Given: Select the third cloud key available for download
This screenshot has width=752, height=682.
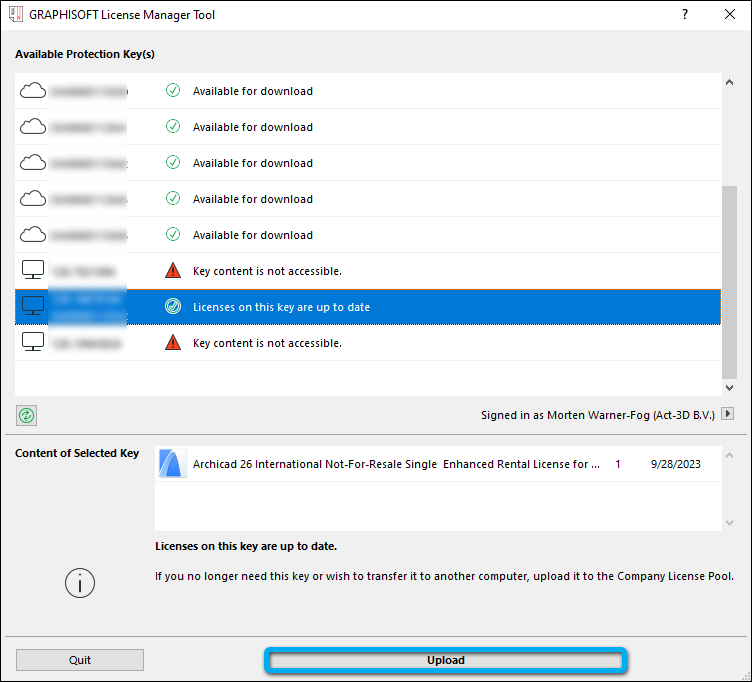Looking at the screenshot, I should tap(252, 163).
